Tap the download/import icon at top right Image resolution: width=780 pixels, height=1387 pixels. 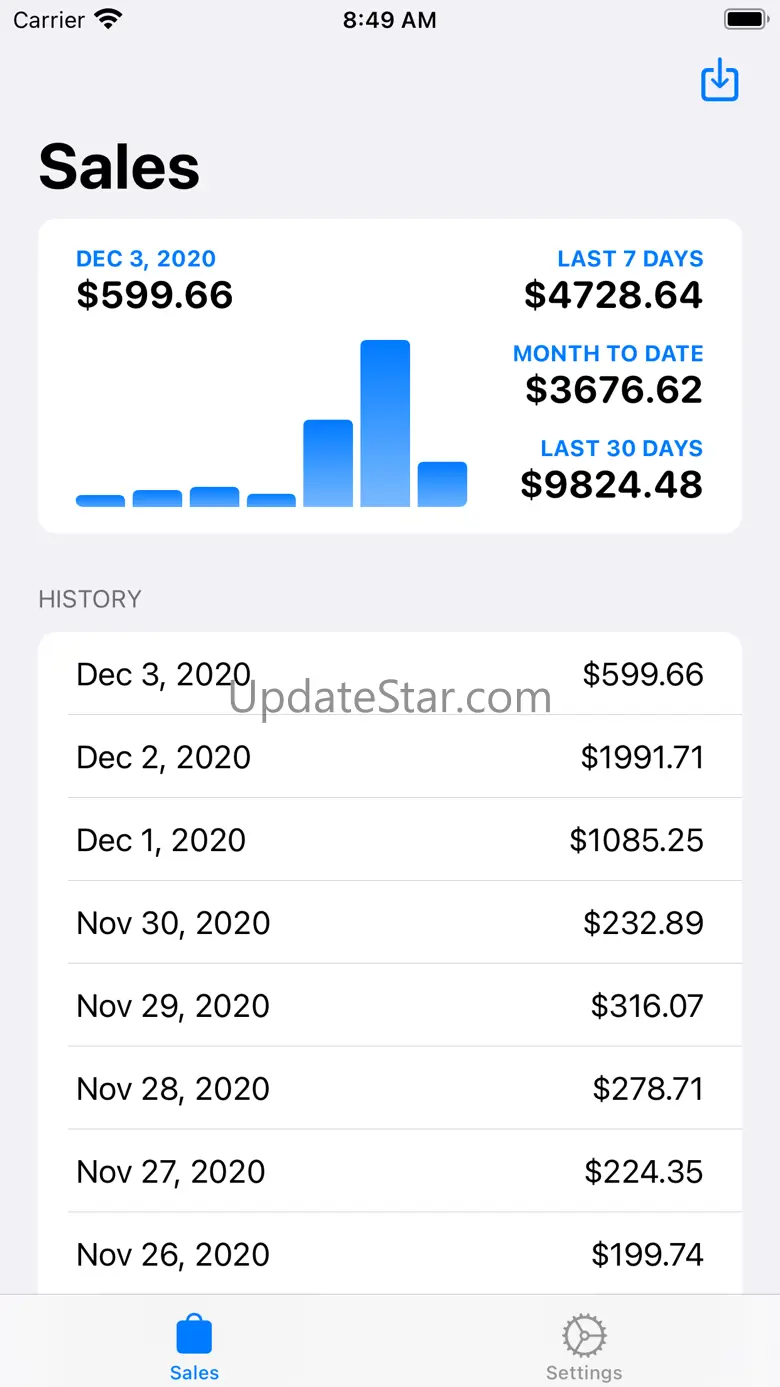[x=719, y=80]
